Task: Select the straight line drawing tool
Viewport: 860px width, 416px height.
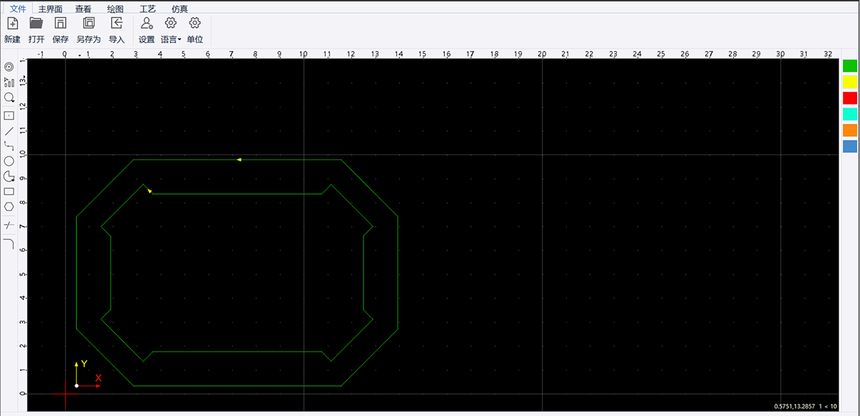Action: tap(9, 131)
